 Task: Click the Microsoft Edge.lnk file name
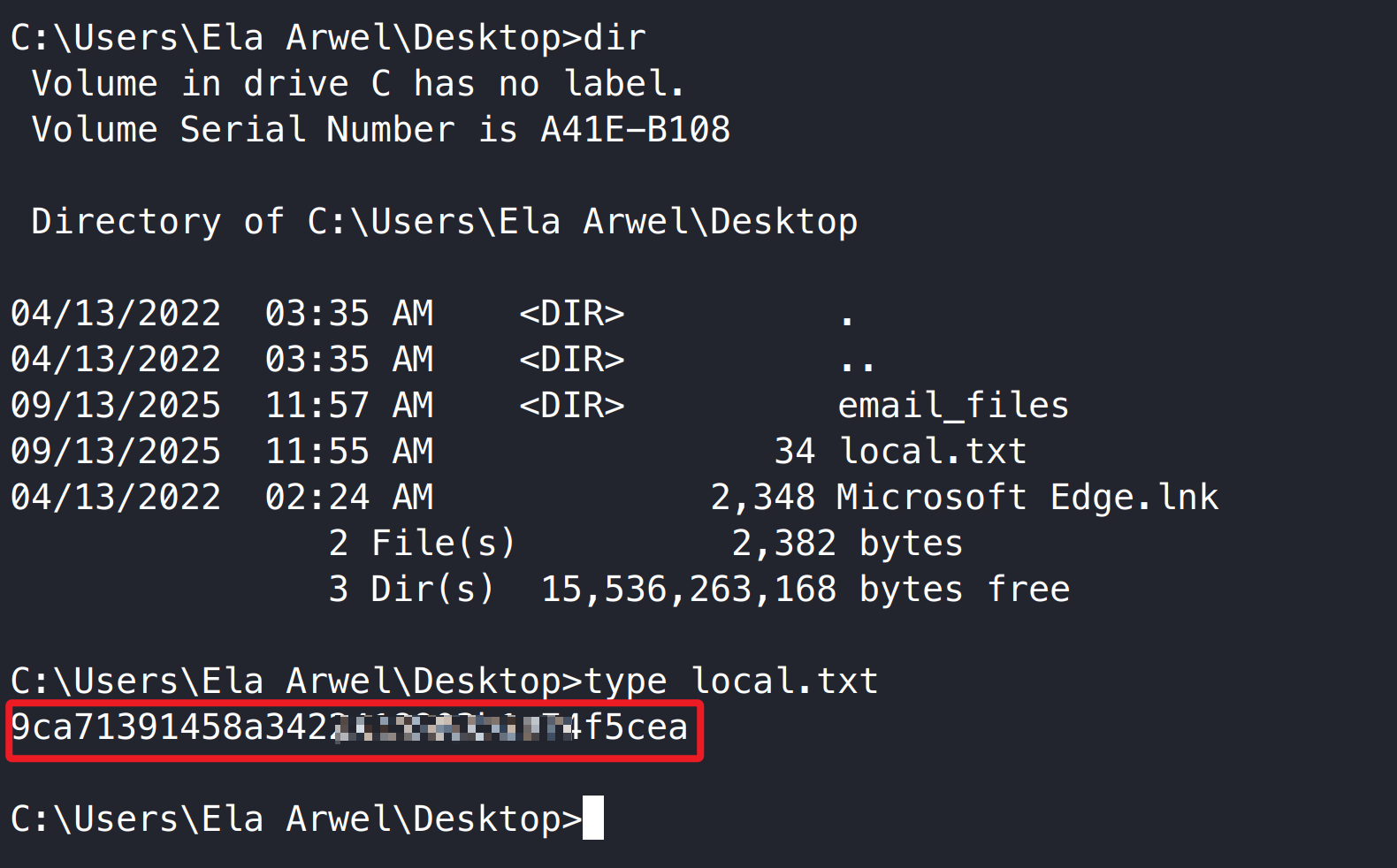pyautogui.click(x=1027, y=498)
